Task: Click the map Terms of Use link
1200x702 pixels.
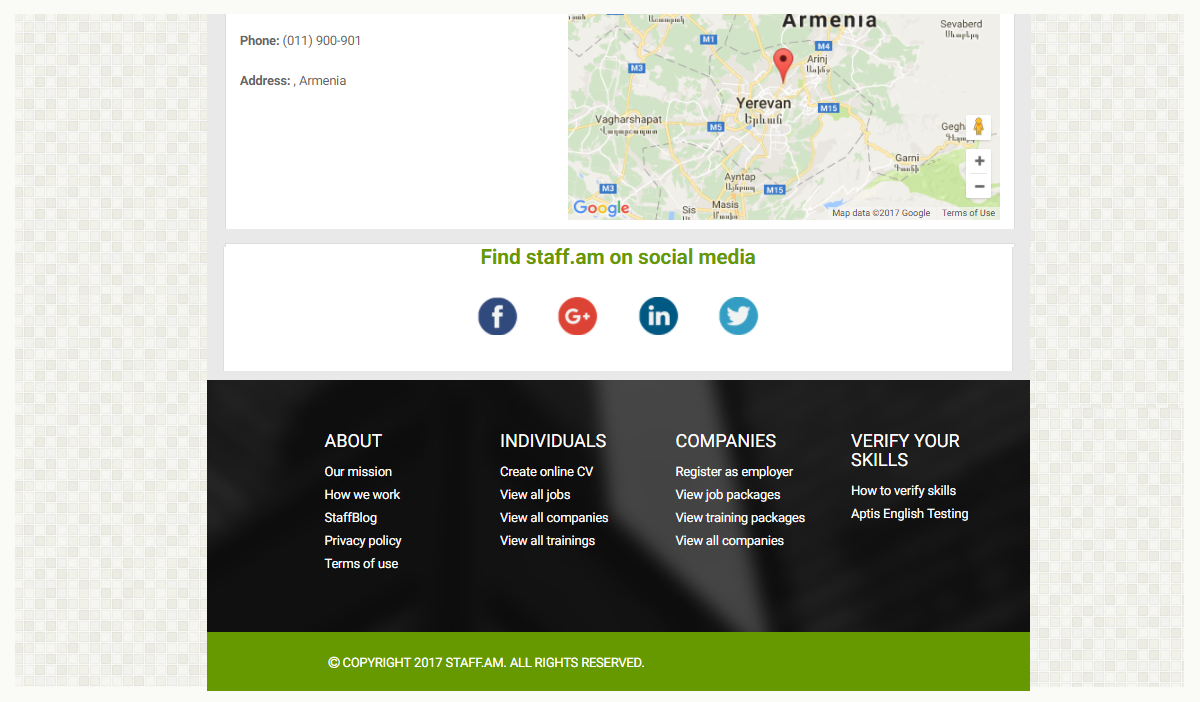Action: 968,213
